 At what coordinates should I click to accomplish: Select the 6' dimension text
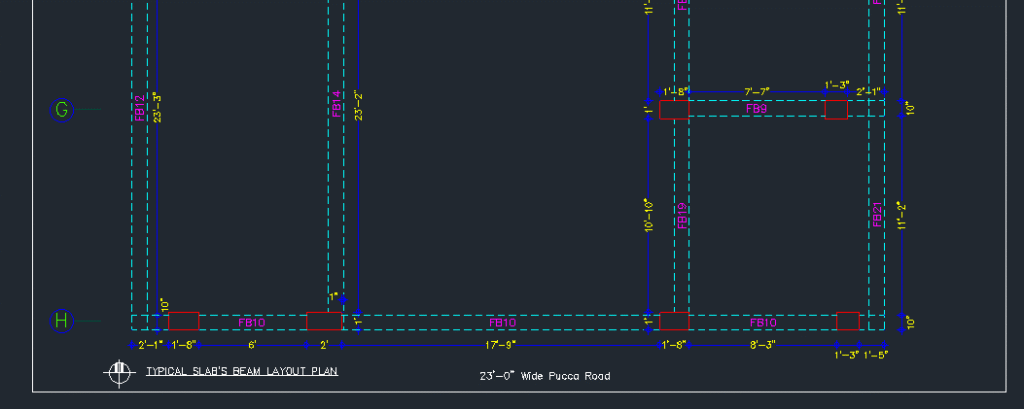tap(251, 344)
